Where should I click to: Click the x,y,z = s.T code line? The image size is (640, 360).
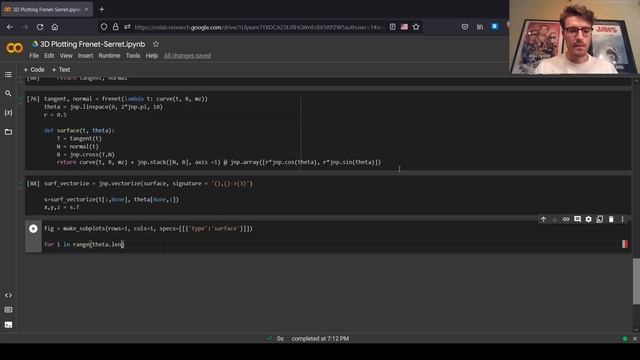click(x=62, y=207)
